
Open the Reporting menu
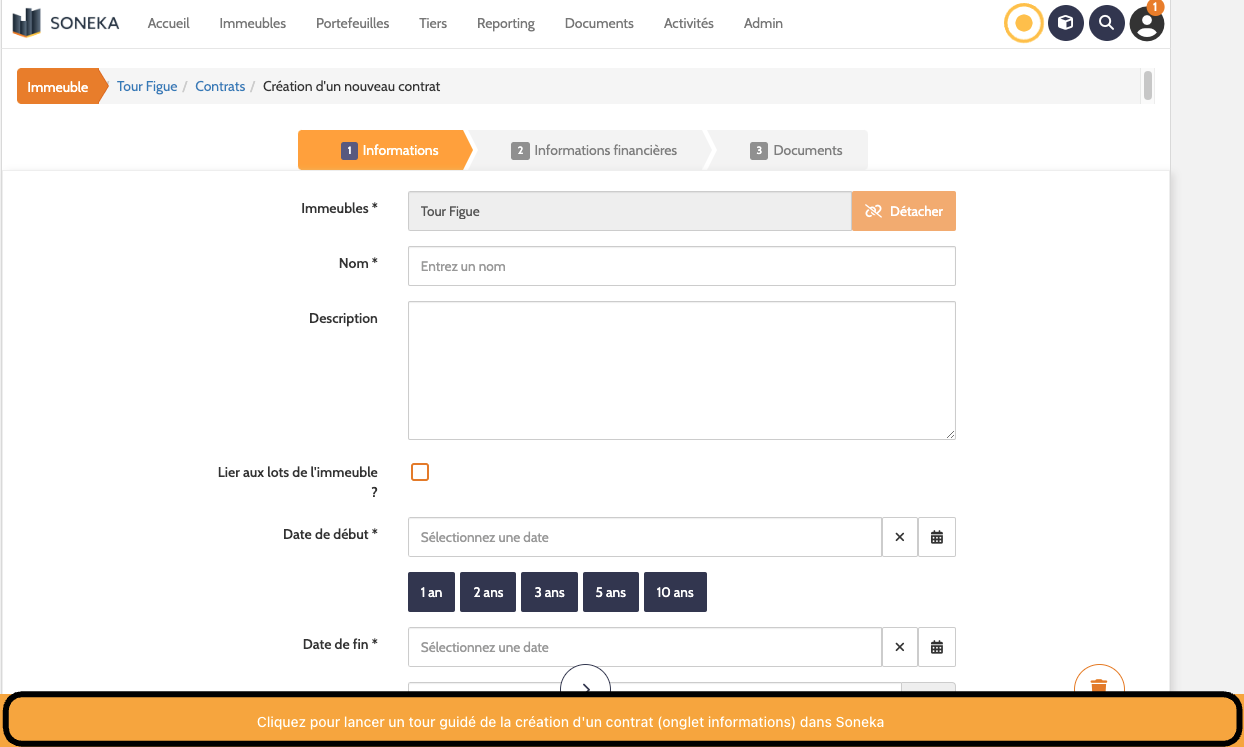tap(506, 23)
